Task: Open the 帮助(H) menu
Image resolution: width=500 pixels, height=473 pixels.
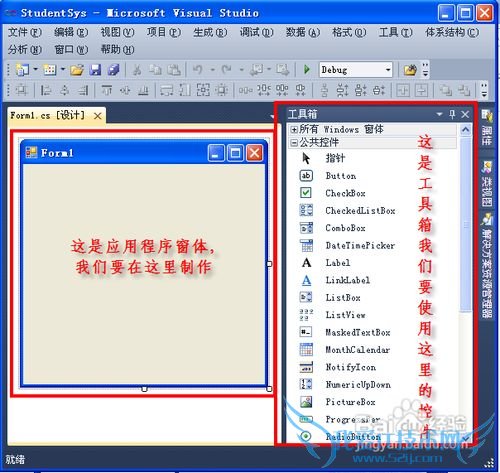Action: click(x=117, y=50)
